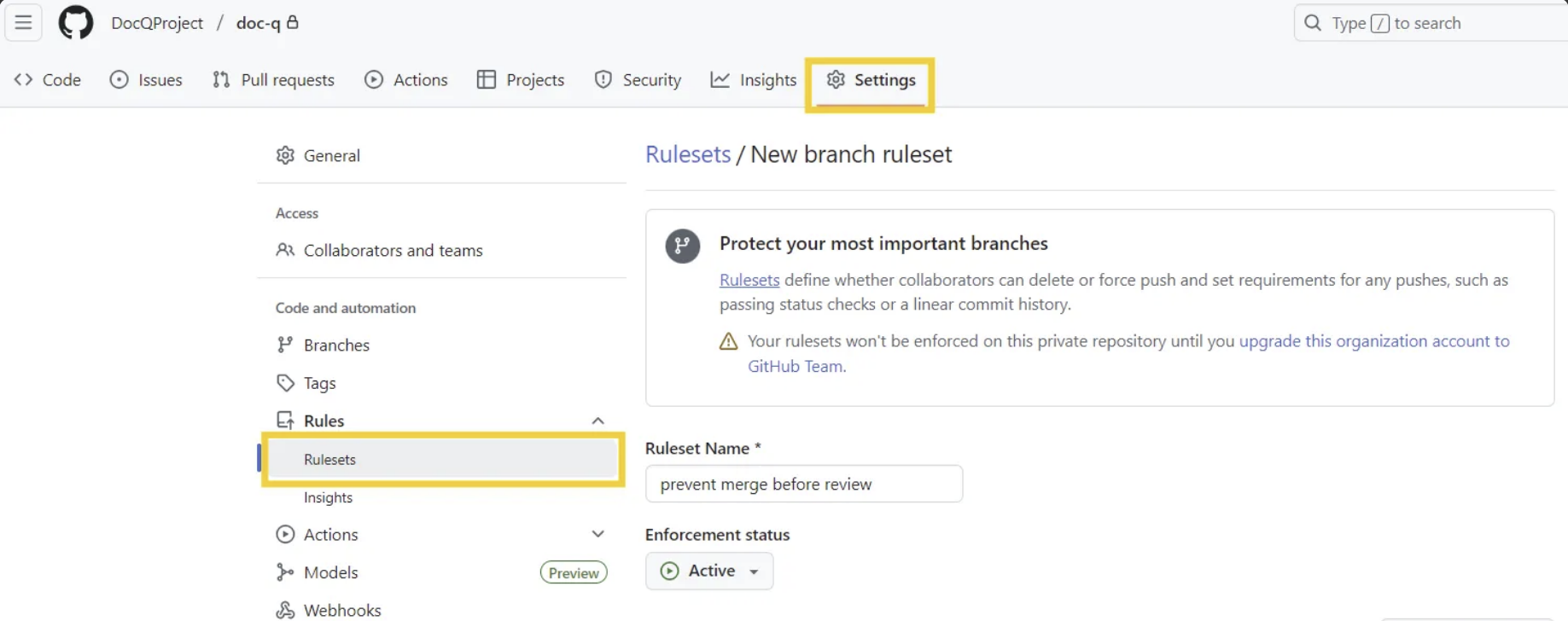
Task: Click the search magnifier icon
Action: point(1313,23)
